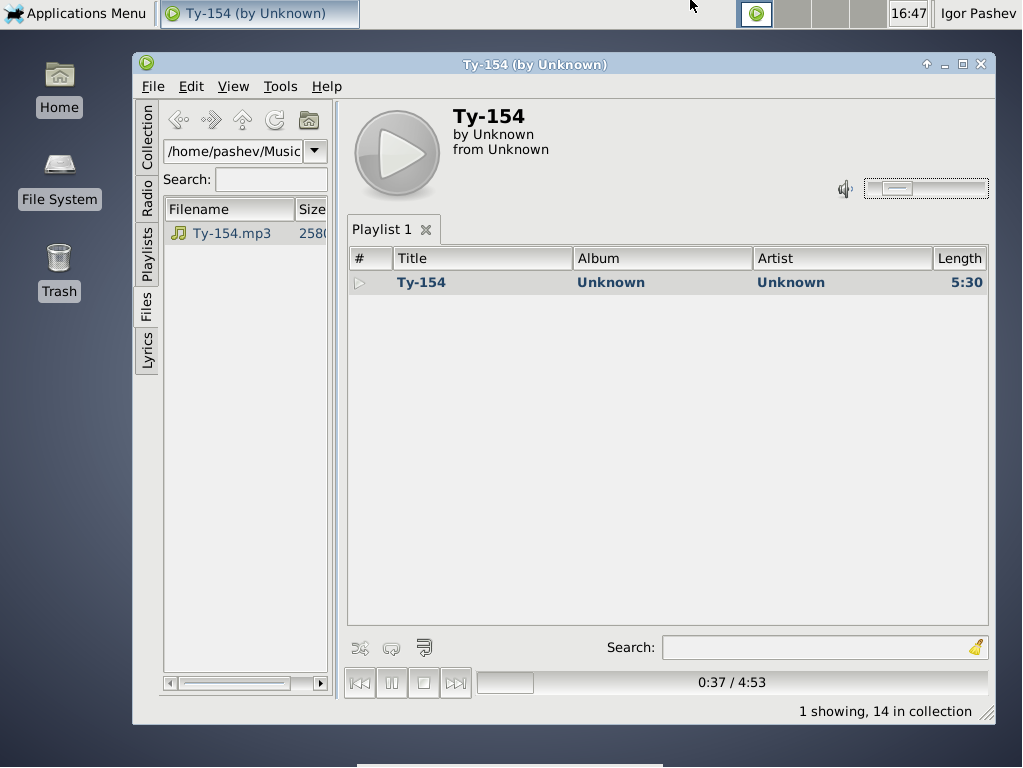
Task: Open the Tools menu
Action: click(280, 86)
